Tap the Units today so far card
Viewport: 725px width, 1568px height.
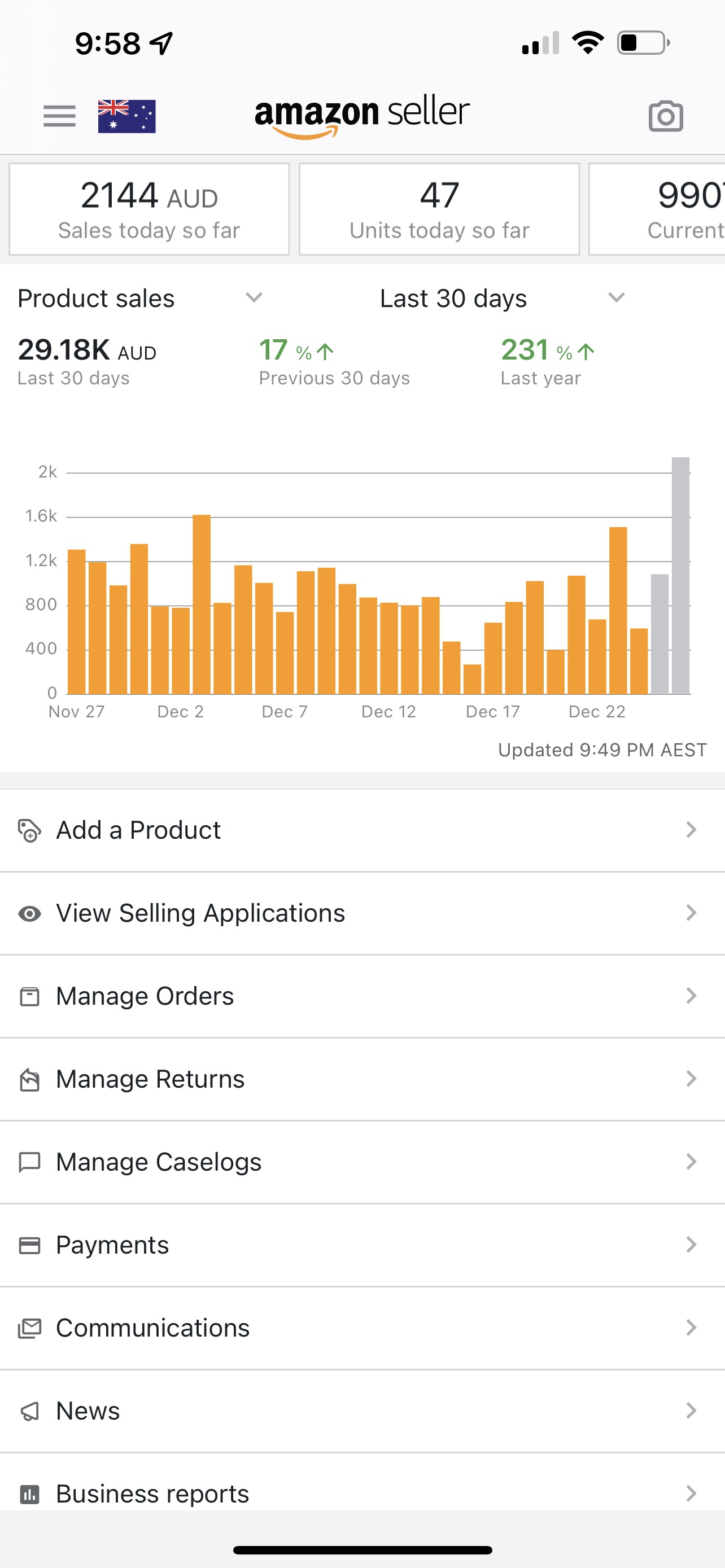(x=439, y=209)
